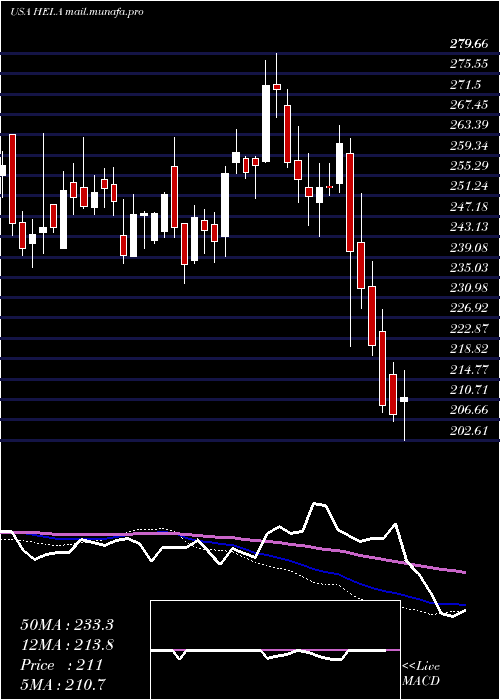Image resolution: width=500 pixels, height=700 pixels.
Task: Click the 243.13 price axis label
Action: tap(469, 227)
